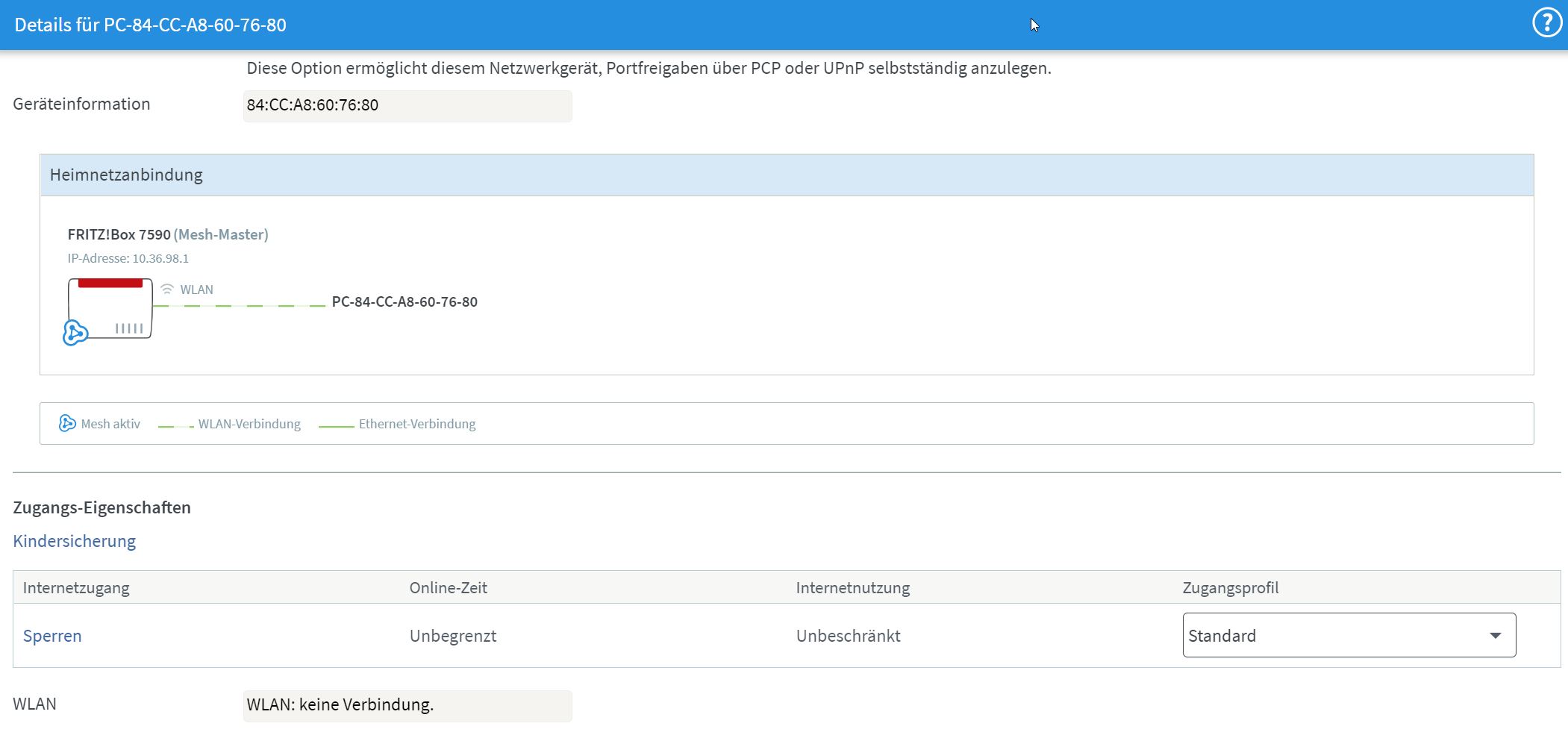Open the help question mark icon
Image resolution: width=1568 pixels, height=738 pixels.
(1546, 23)
